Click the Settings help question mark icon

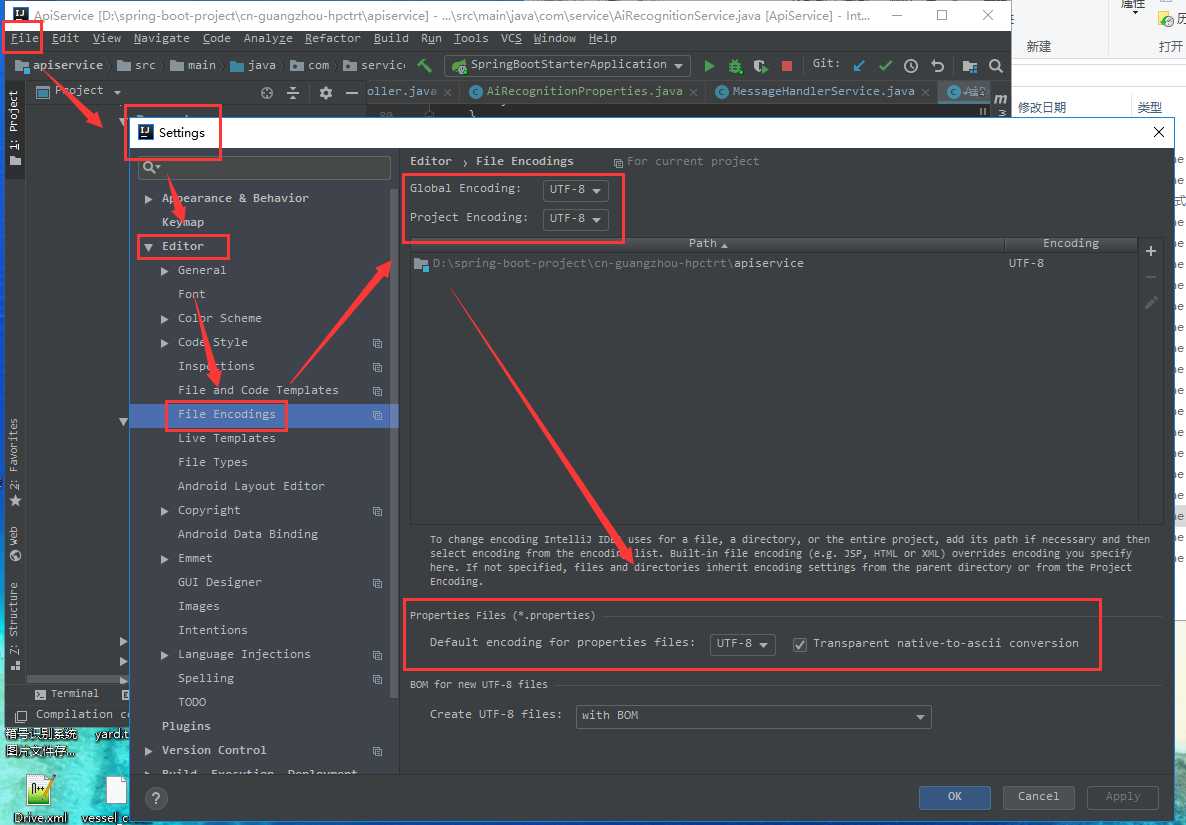156,798
